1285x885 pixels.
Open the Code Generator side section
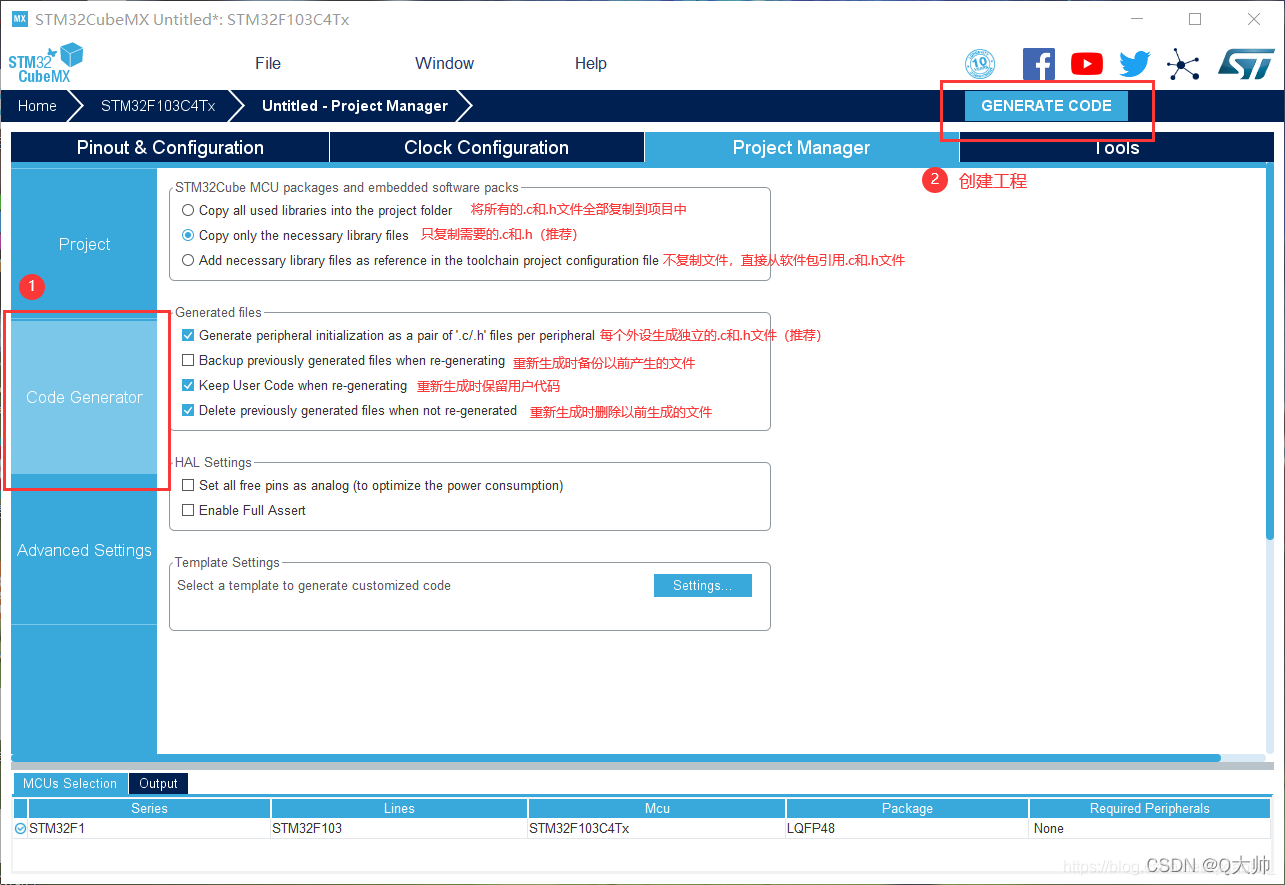[84, 397]
